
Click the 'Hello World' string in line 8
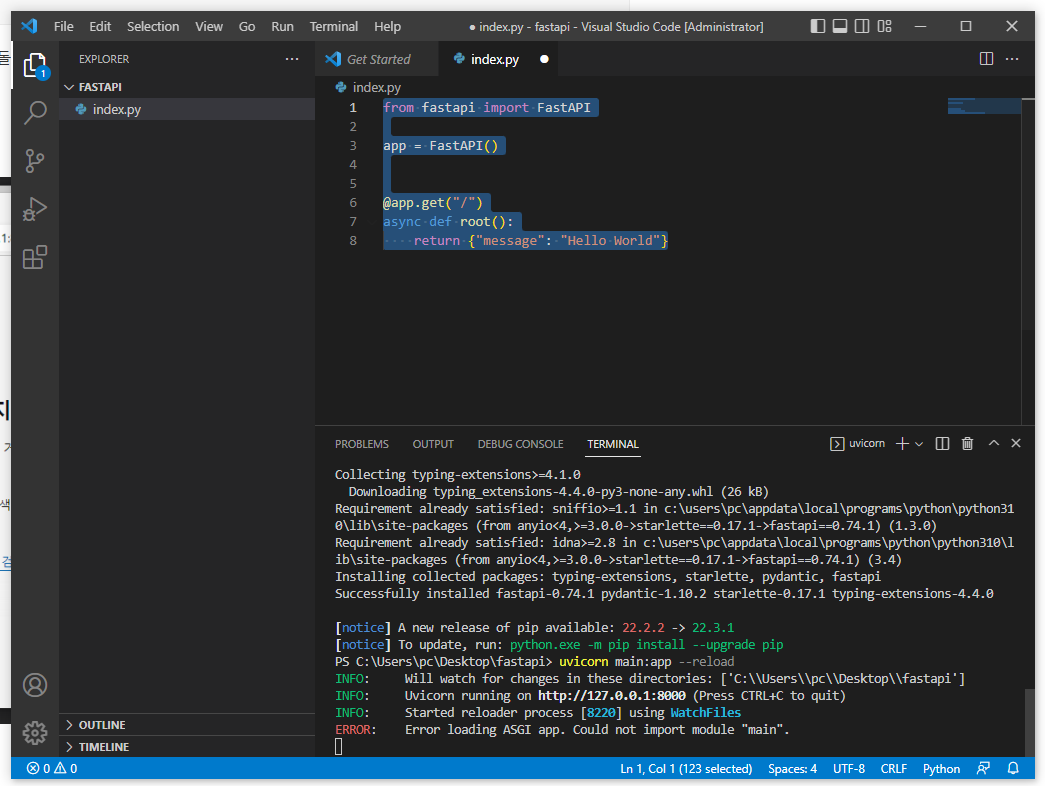click(610, 241)
